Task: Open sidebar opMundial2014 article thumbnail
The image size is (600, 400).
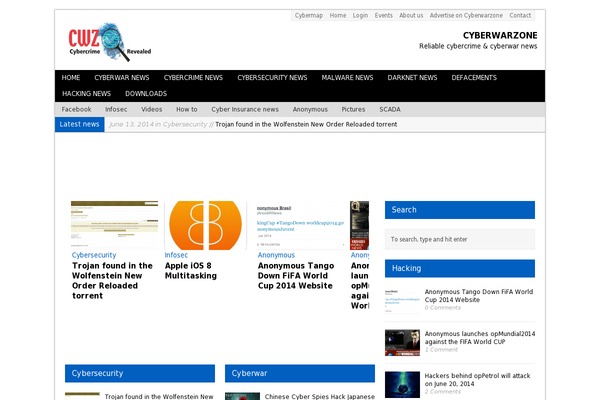Action: coord(402,343)
